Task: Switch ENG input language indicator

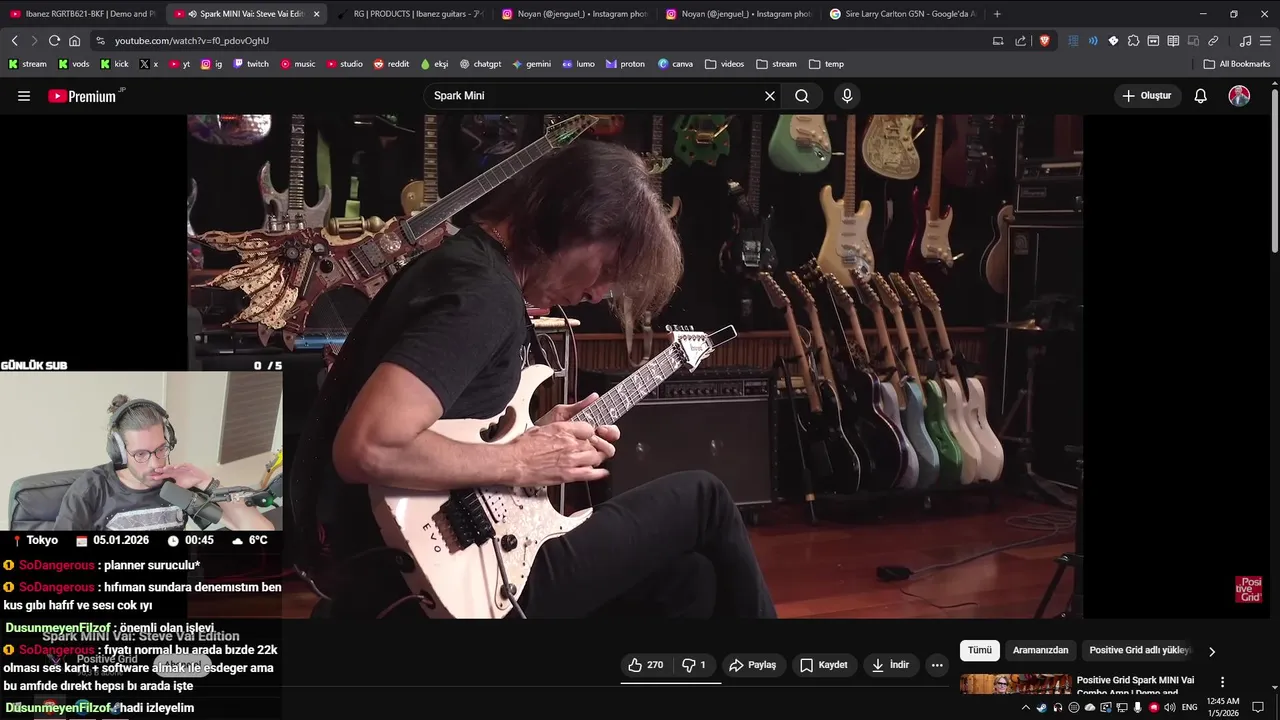Action: tap(1190, 707)
